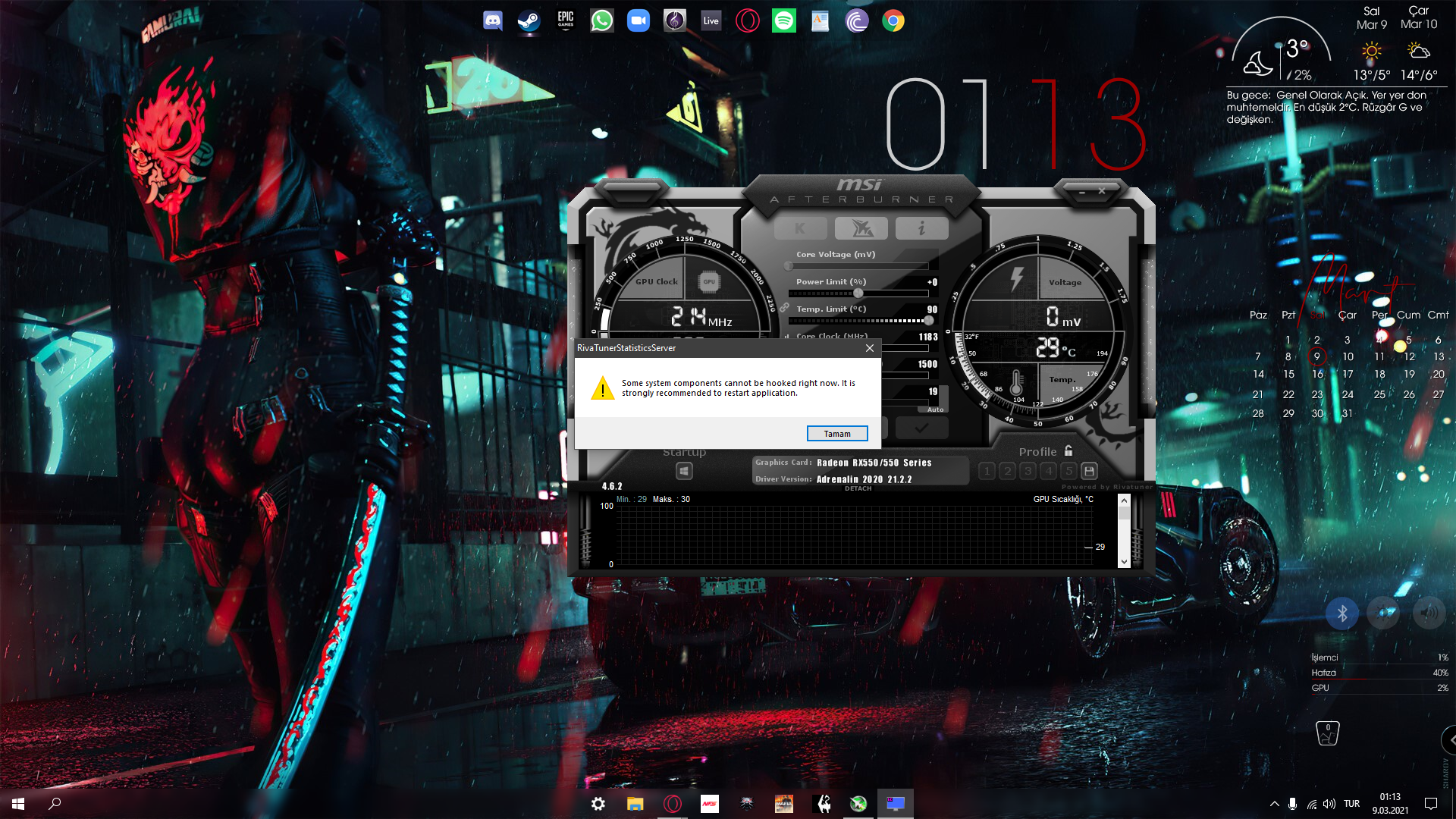Launch Spotify from the top dock
Image resolution: width=1456 pixels, height=819 pixels.
783,20
